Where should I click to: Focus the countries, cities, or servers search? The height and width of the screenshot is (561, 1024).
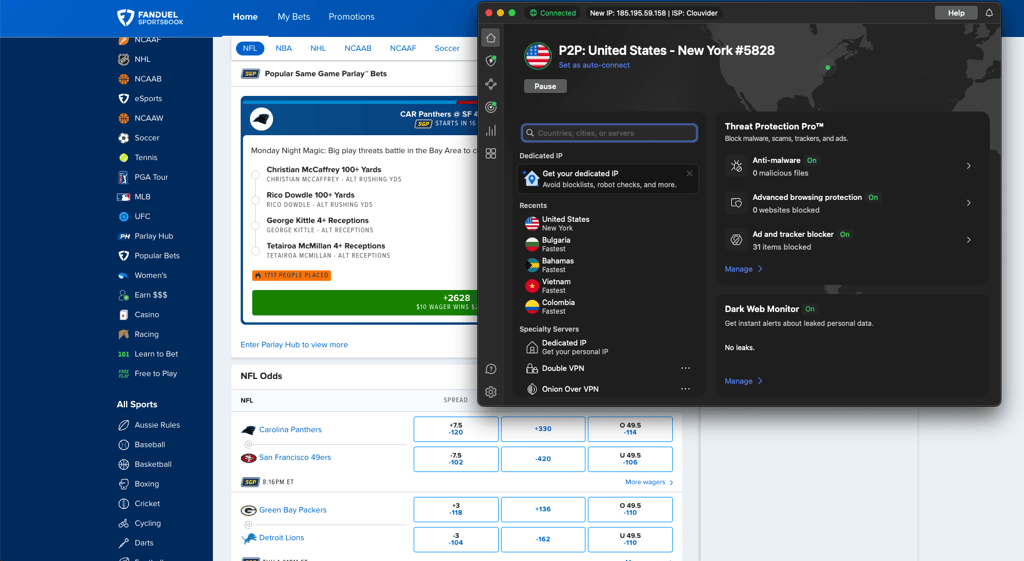[609, 133]
